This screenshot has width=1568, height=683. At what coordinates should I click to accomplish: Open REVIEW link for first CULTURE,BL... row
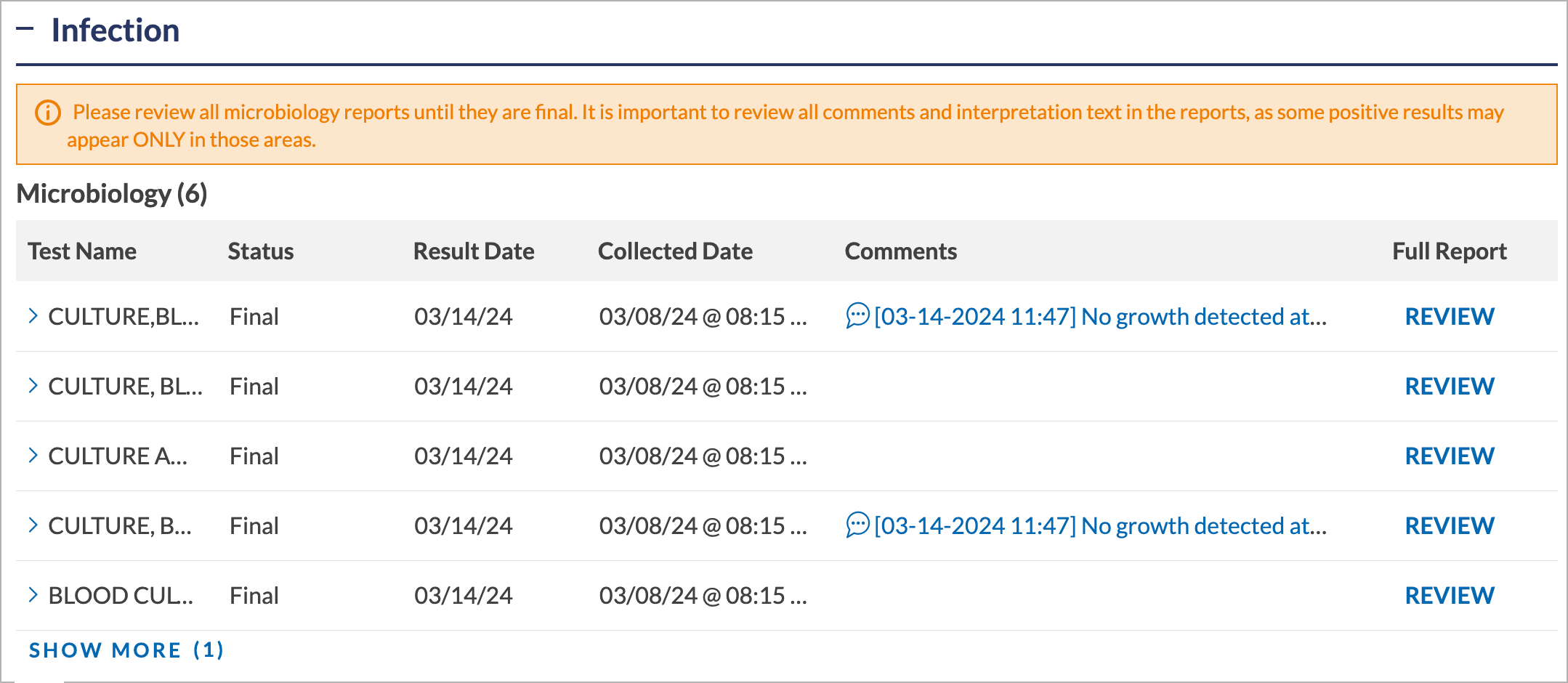(x=1450, y=317)
